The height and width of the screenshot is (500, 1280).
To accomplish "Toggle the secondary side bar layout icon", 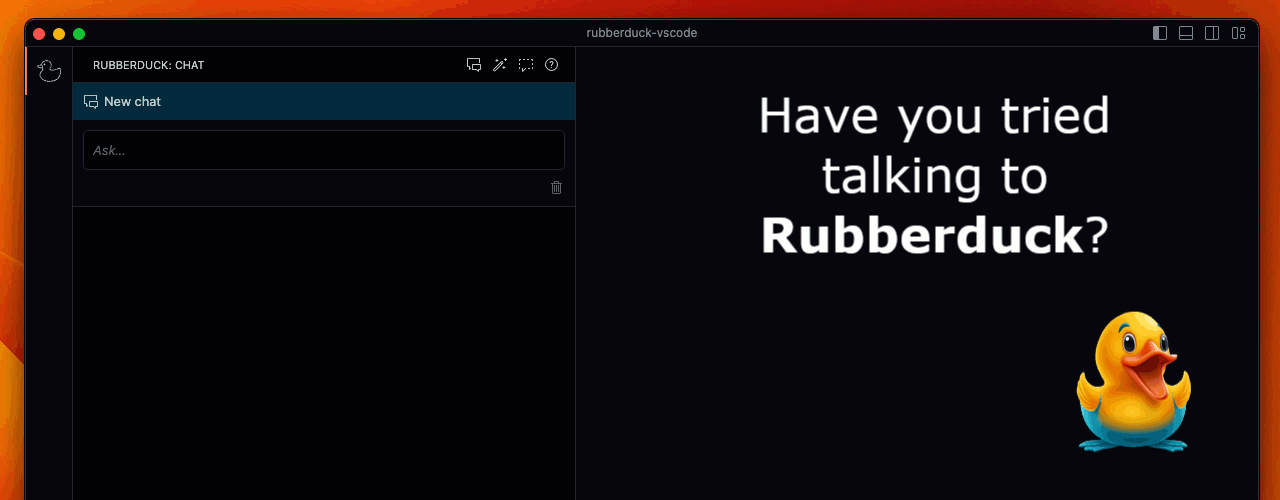I will point(1212,33).
